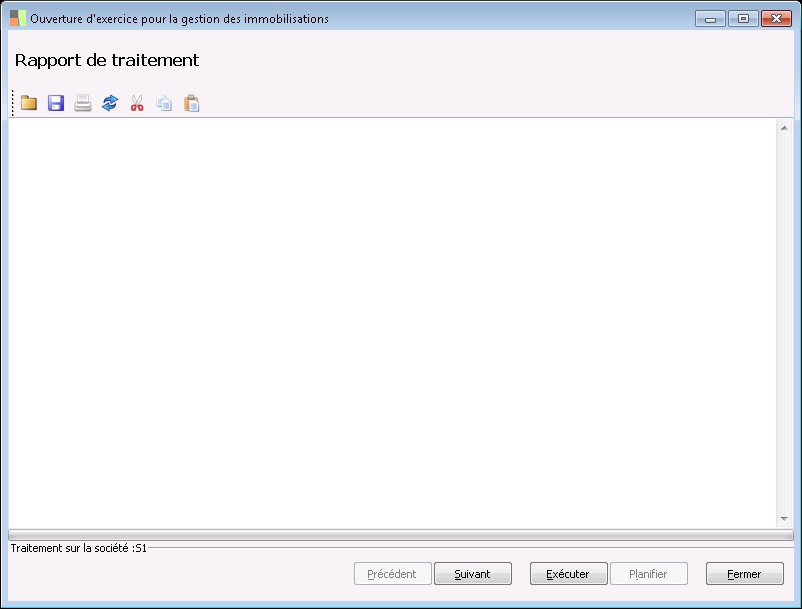Click inside the report text area
Viewport: 802px width, 609px height.
tap(392, 323)
